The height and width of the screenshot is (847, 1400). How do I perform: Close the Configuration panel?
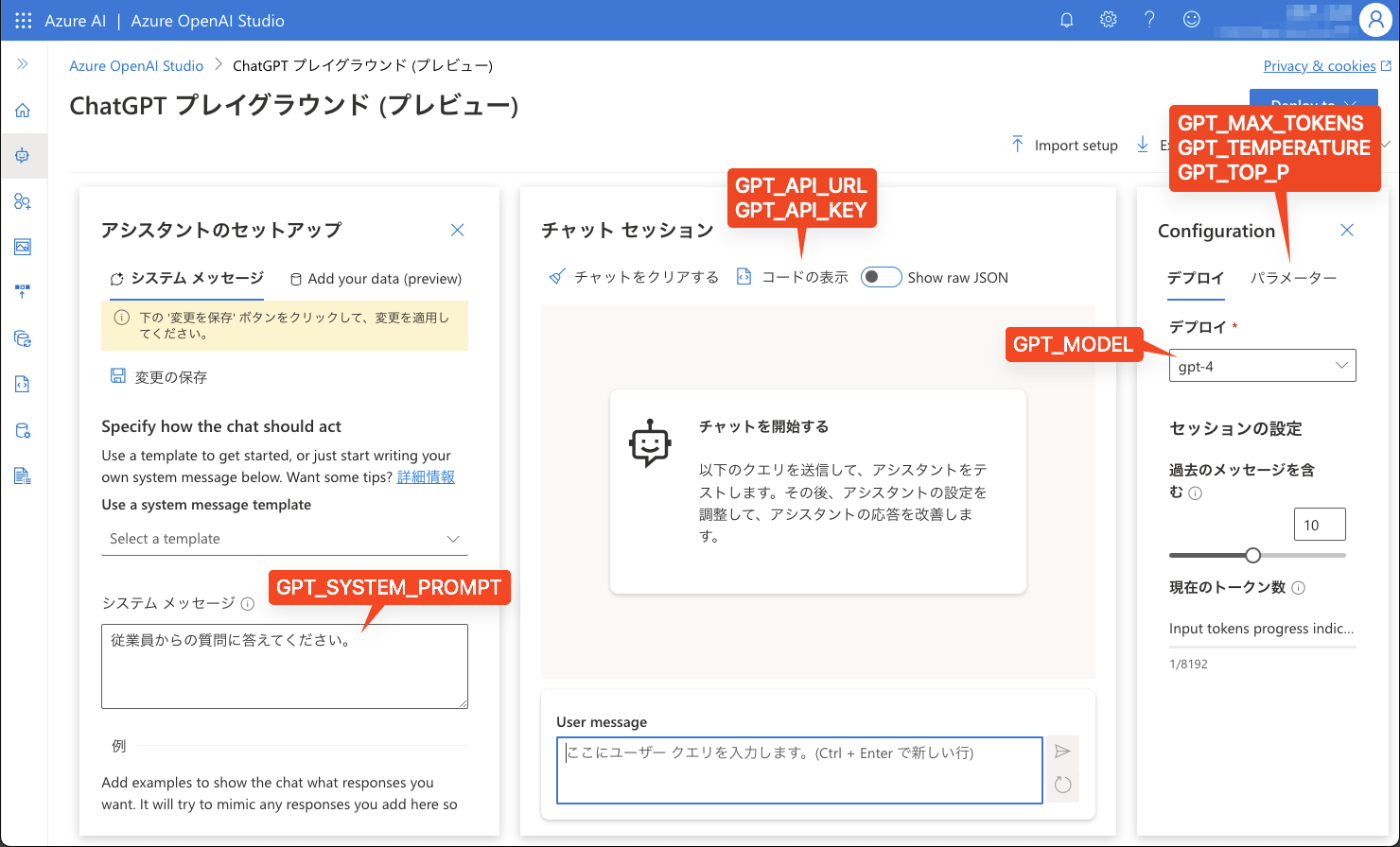pyautogui.click(x=1347, y=230)
